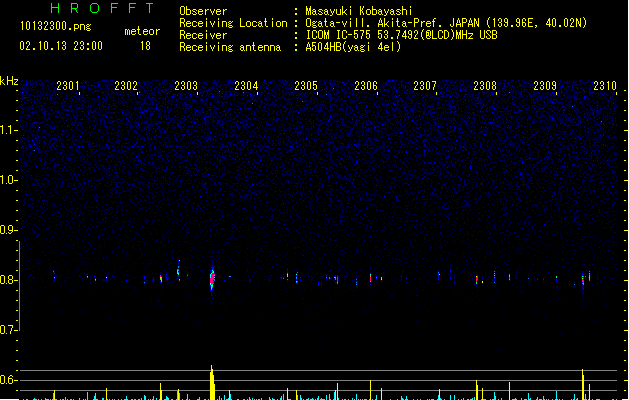The height and width of the screenshot is (400, 629).
Task: Click the 0.7 kHz axis label
Action: tap(8, 330)
